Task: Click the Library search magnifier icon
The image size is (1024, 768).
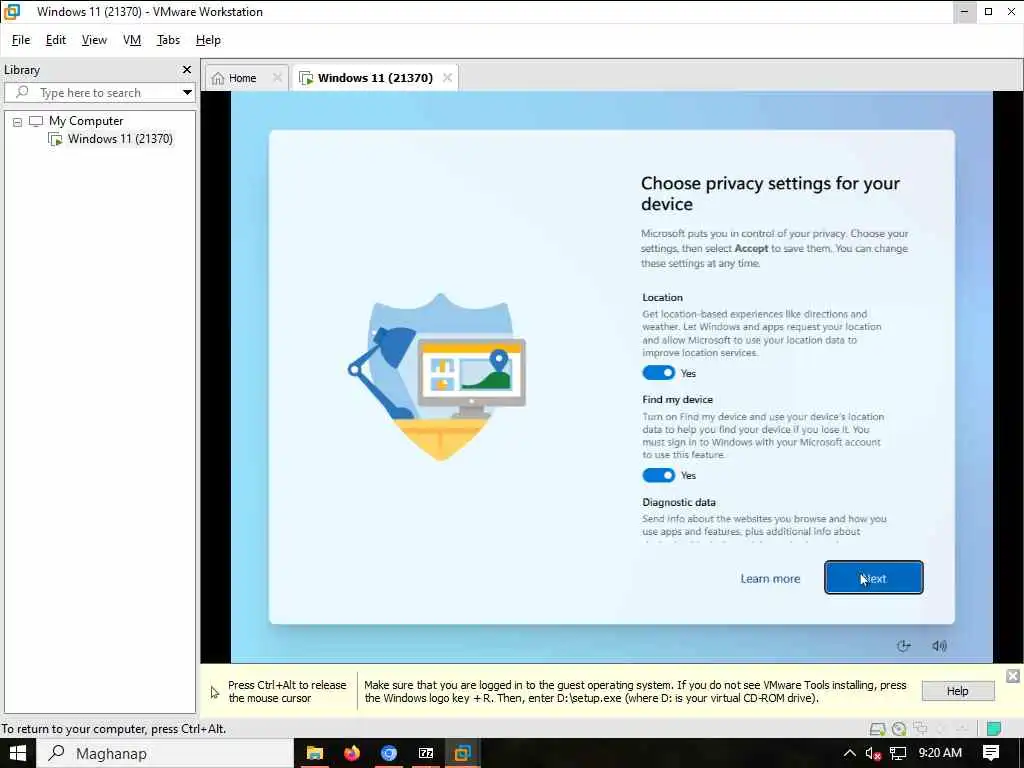Action: 22,92
